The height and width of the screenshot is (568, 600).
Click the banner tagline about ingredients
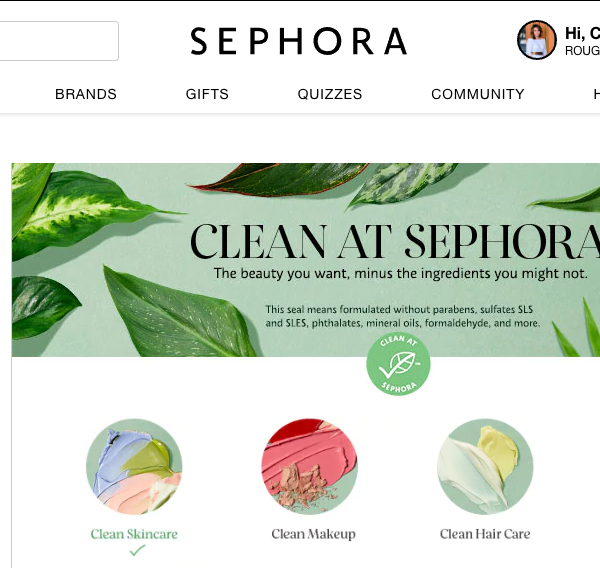tap(400, 273)
